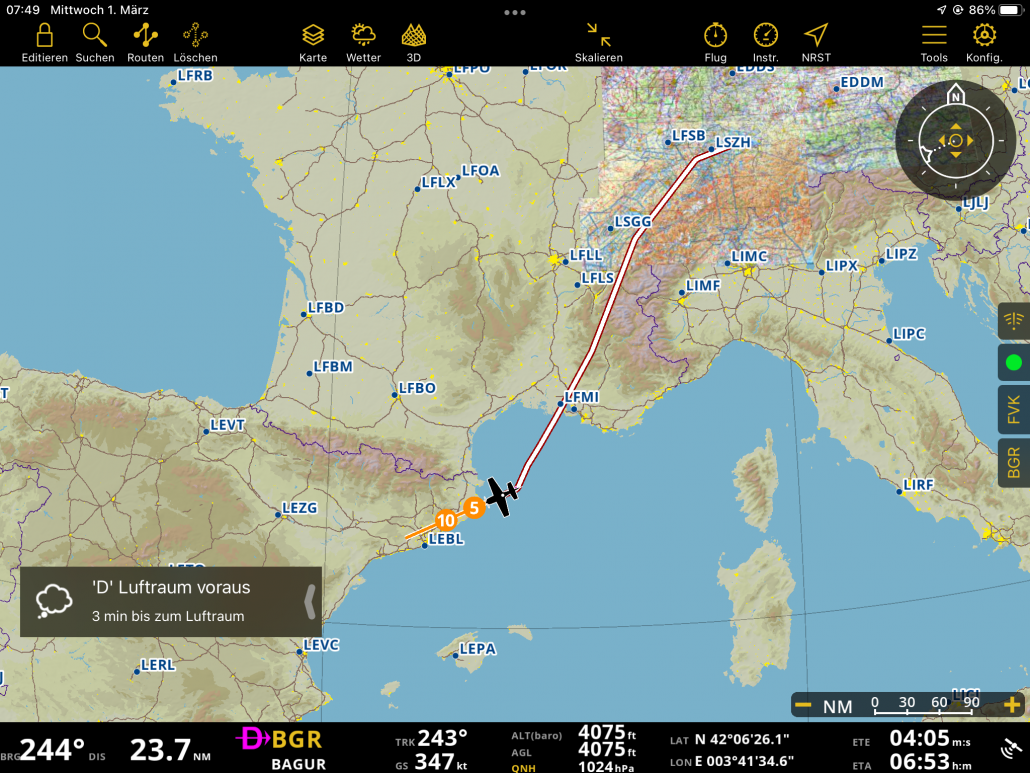Screen dimensions: 1030x773
Task: Collapse the 'D' Luftraum voraus warning
Action: (x=310, y=601)
